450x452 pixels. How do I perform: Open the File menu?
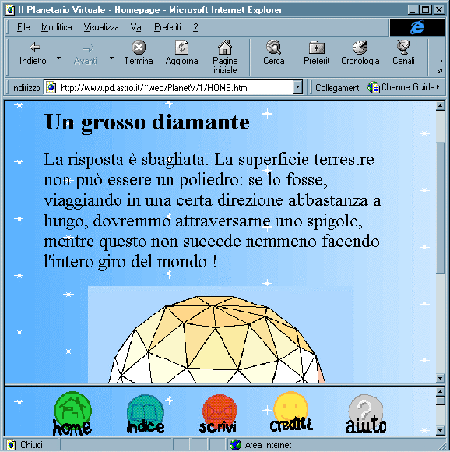(23, 27)
